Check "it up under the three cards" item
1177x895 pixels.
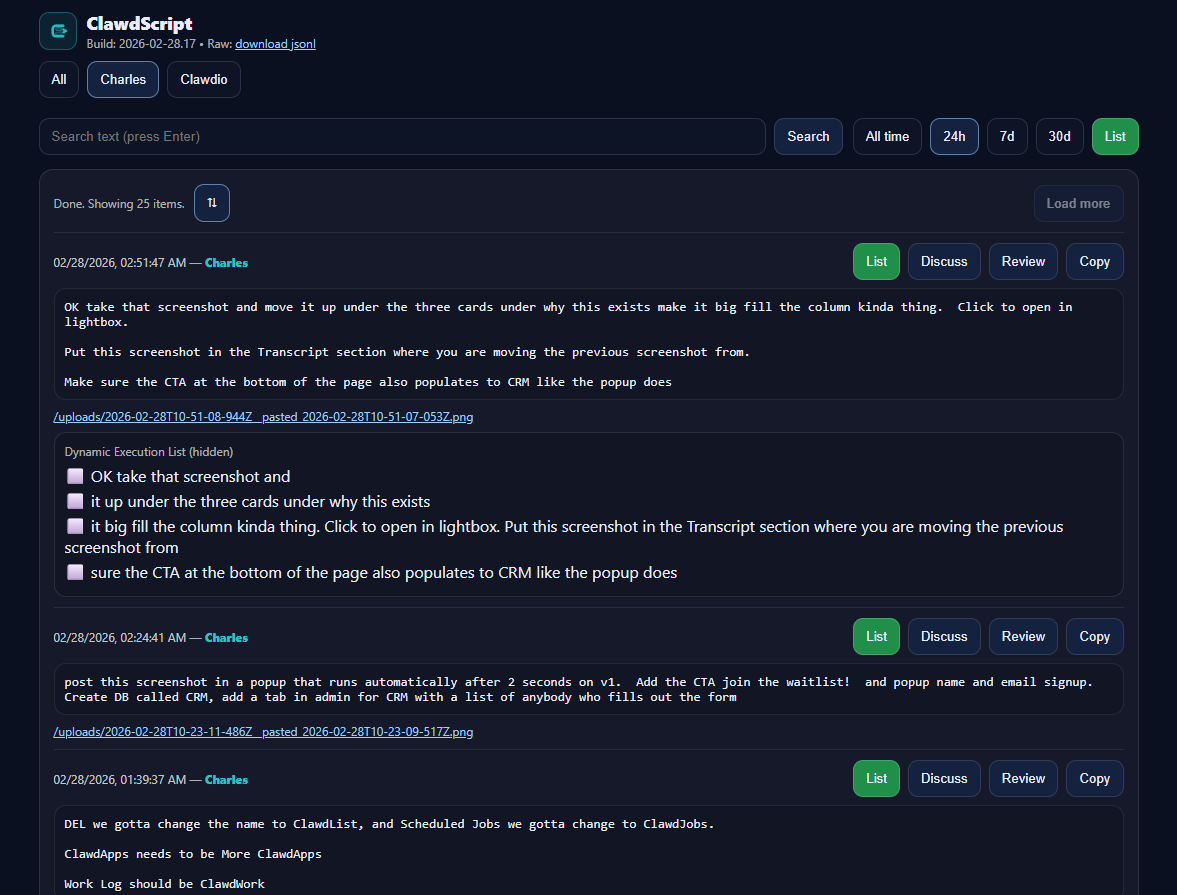coord(75,501)
